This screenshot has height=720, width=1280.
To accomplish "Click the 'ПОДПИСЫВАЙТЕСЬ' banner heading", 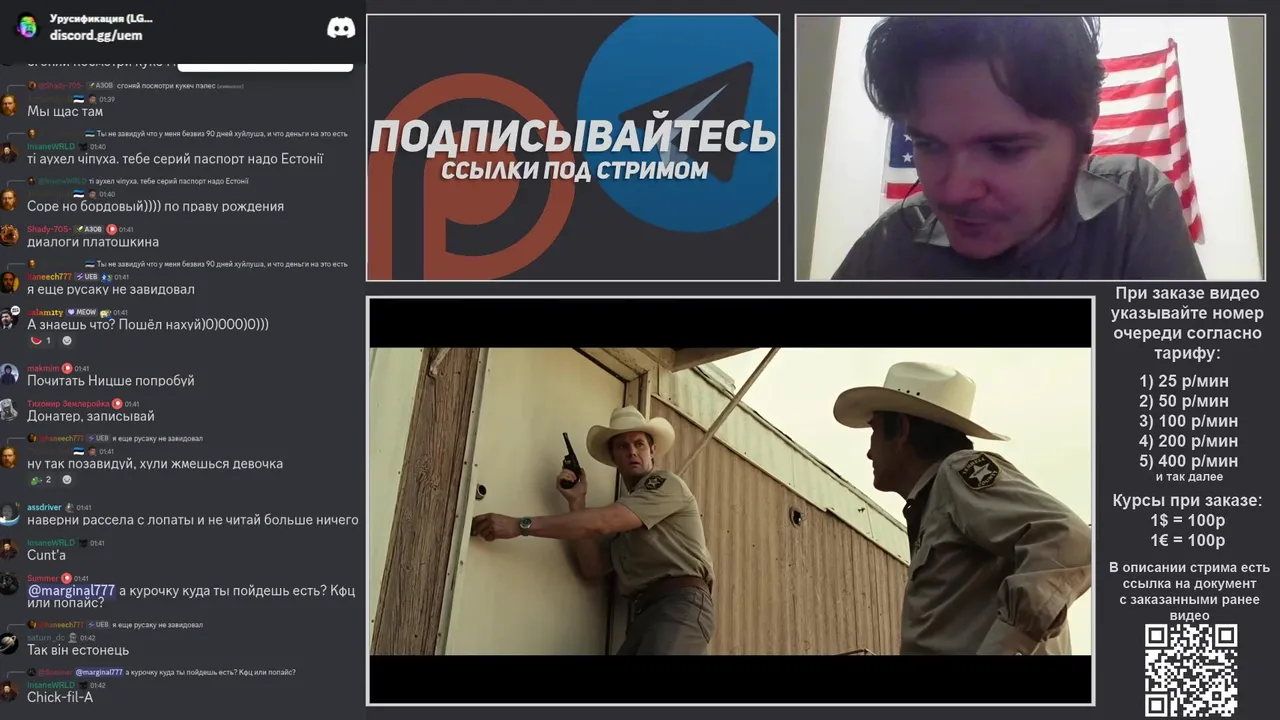I will tap(573, 136).
